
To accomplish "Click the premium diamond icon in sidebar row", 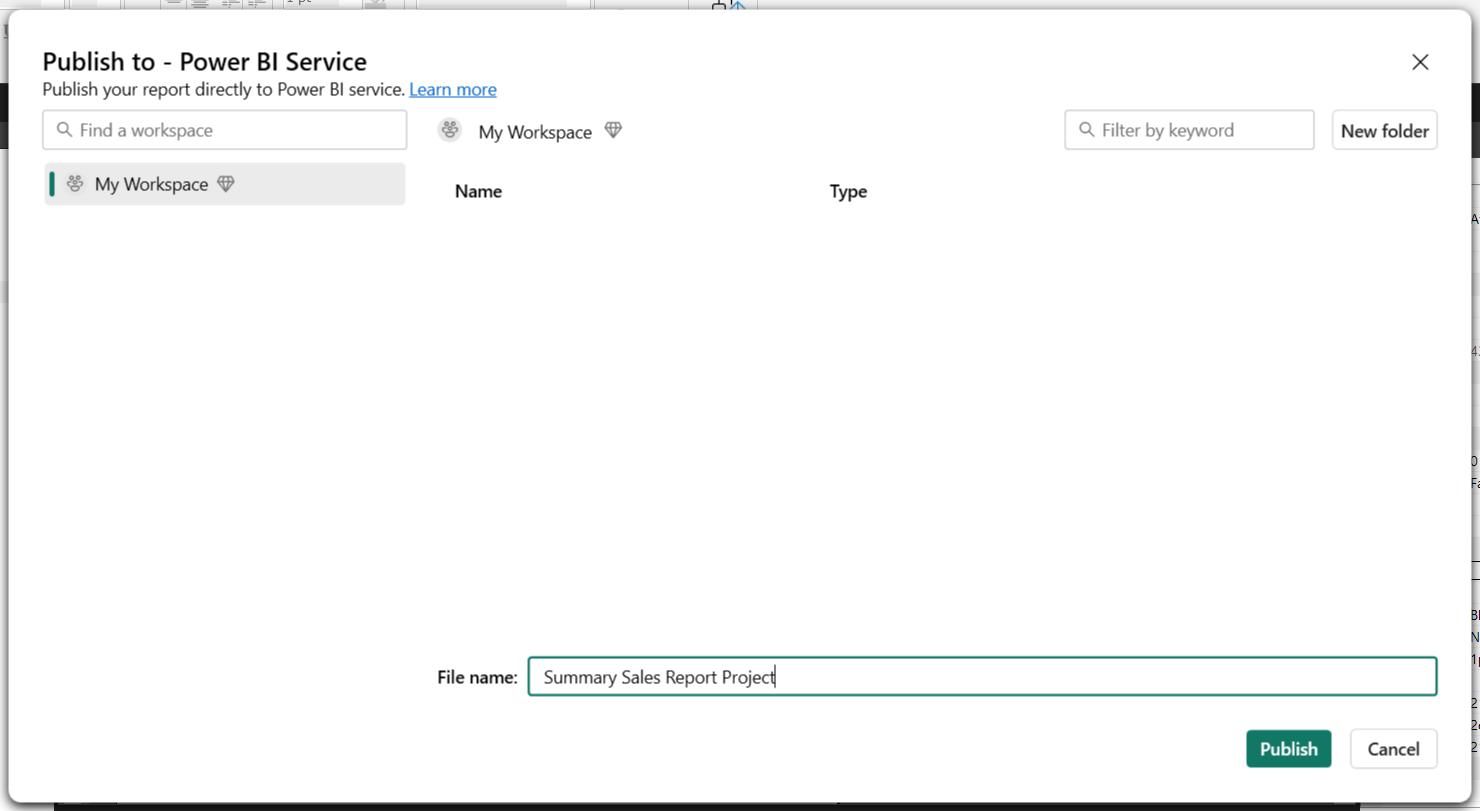I will click(x=226, y=184).
